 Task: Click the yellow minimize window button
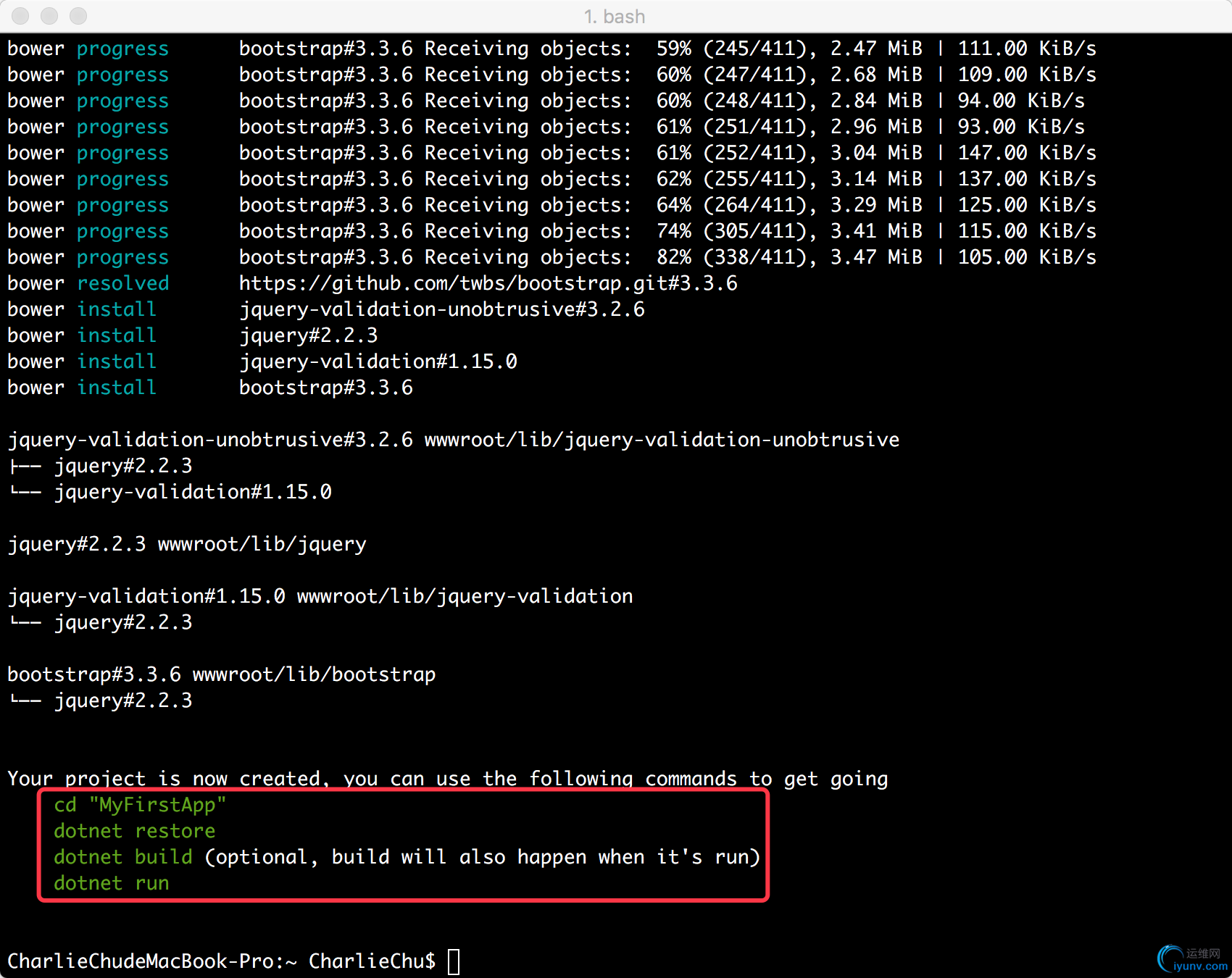(x=49, y=16)
